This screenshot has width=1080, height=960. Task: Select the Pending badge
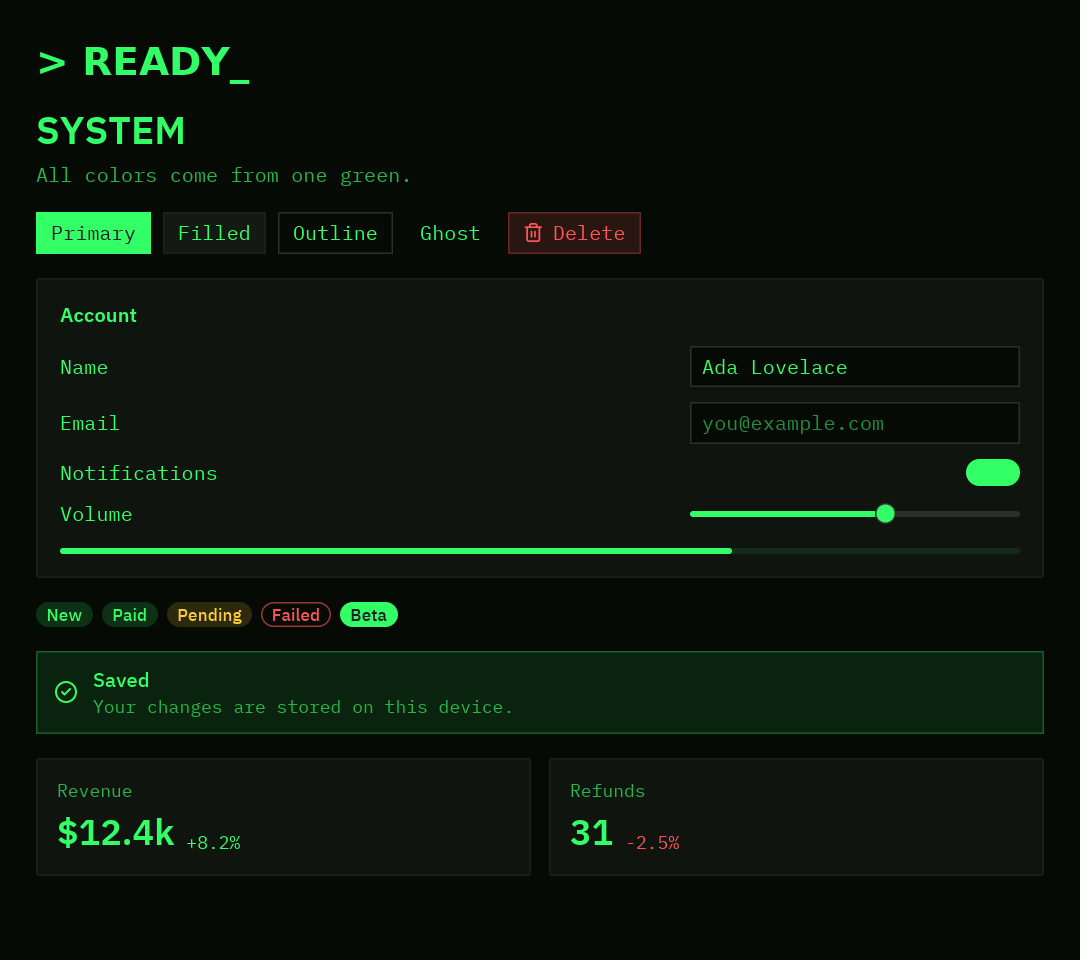(209, 615)
